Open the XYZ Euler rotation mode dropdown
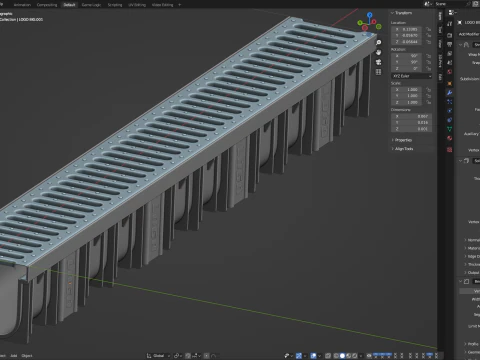Viewport: 480px width, 360px height. pos(412,76)
